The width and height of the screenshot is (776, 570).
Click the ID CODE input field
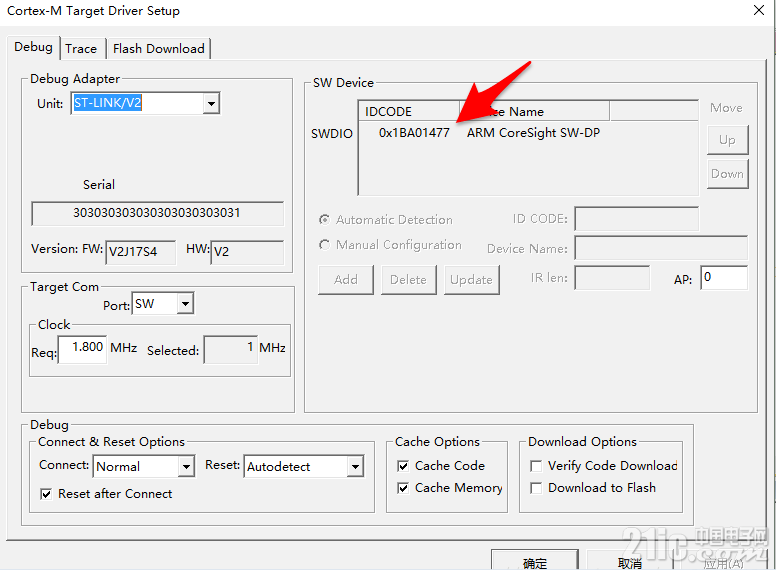[x=636, y=219]
